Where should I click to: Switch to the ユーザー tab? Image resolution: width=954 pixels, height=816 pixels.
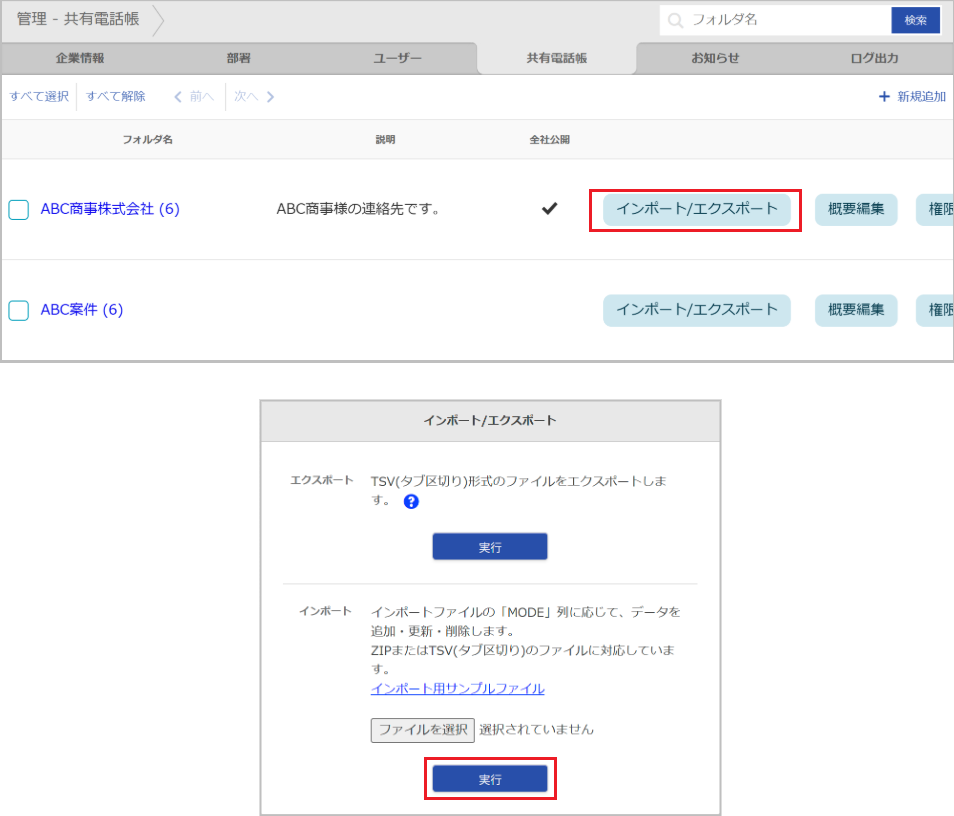397,58
